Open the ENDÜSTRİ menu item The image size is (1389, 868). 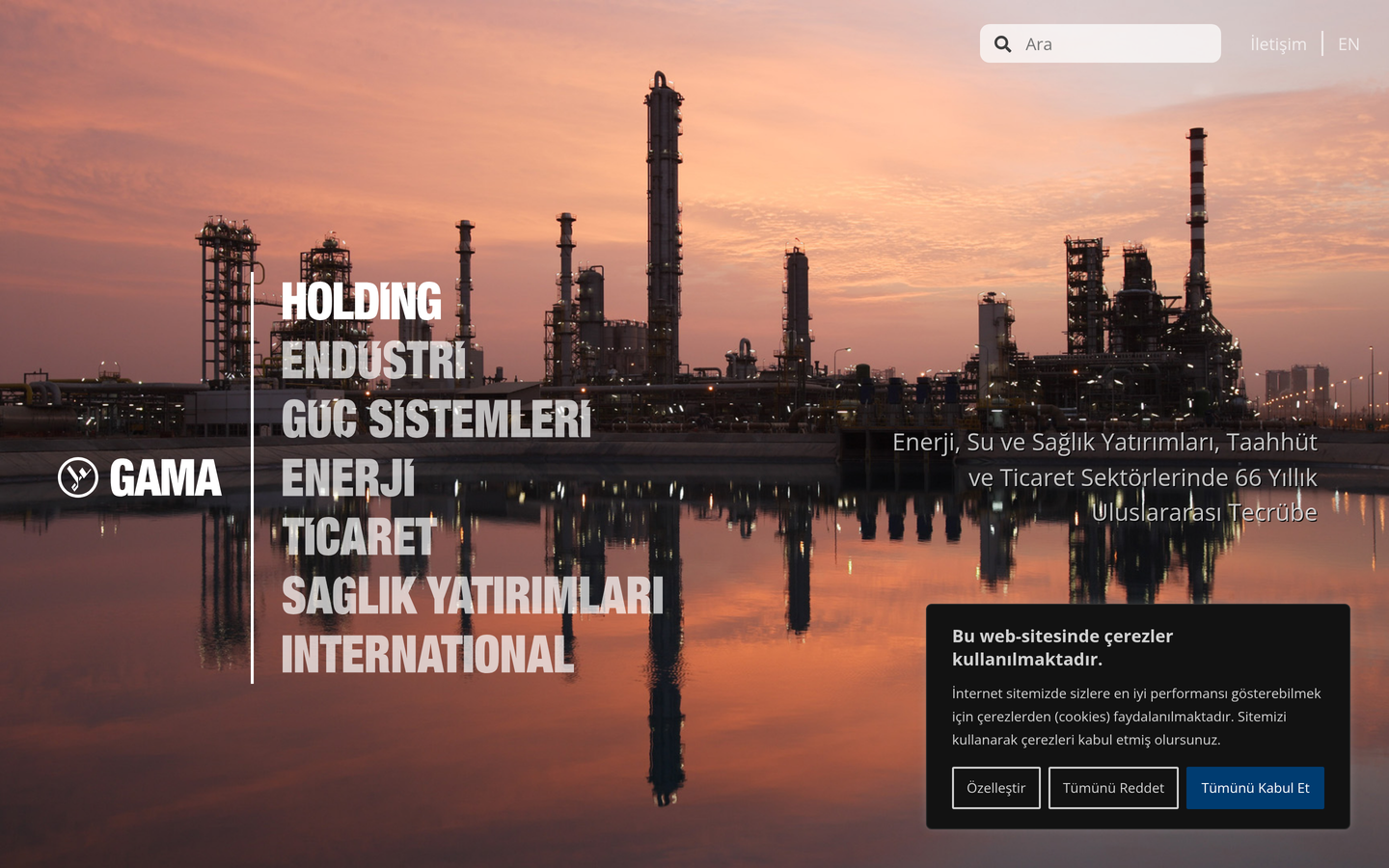373,361
